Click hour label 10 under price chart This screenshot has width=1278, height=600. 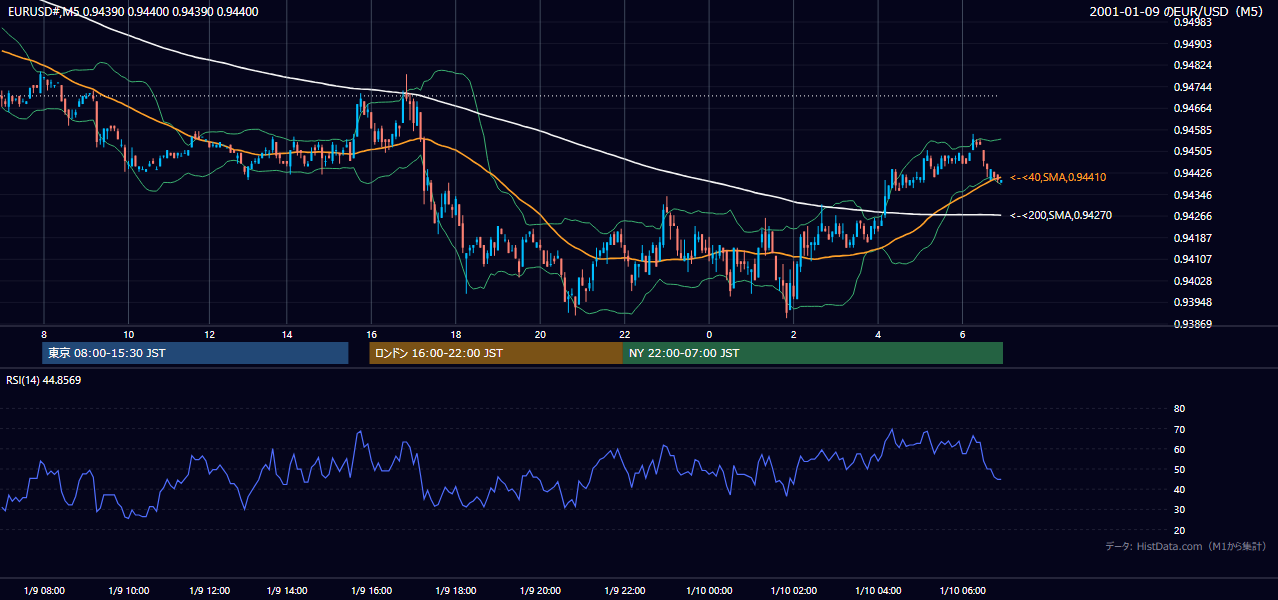pos(128,334)
